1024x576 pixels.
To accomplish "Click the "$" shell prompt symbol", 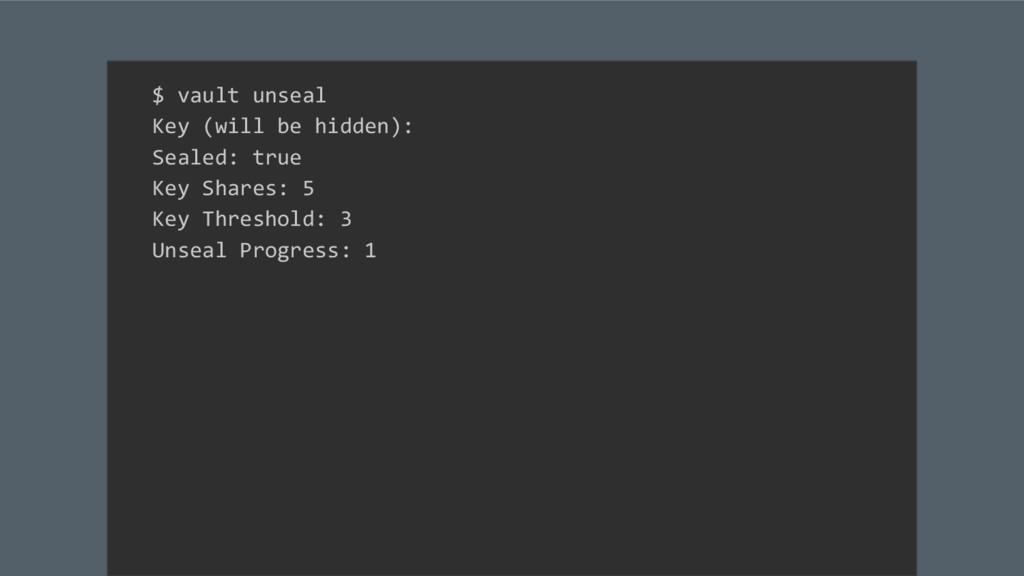I will click(x=158, y=96).
